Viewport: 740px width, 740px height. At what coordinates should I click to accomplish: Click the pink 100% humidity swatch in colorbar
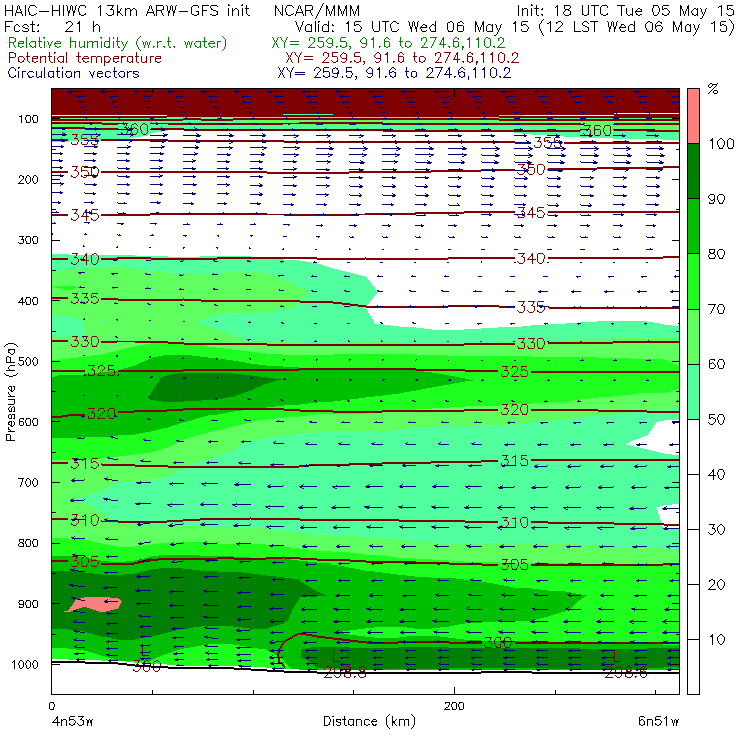point(693,116)
